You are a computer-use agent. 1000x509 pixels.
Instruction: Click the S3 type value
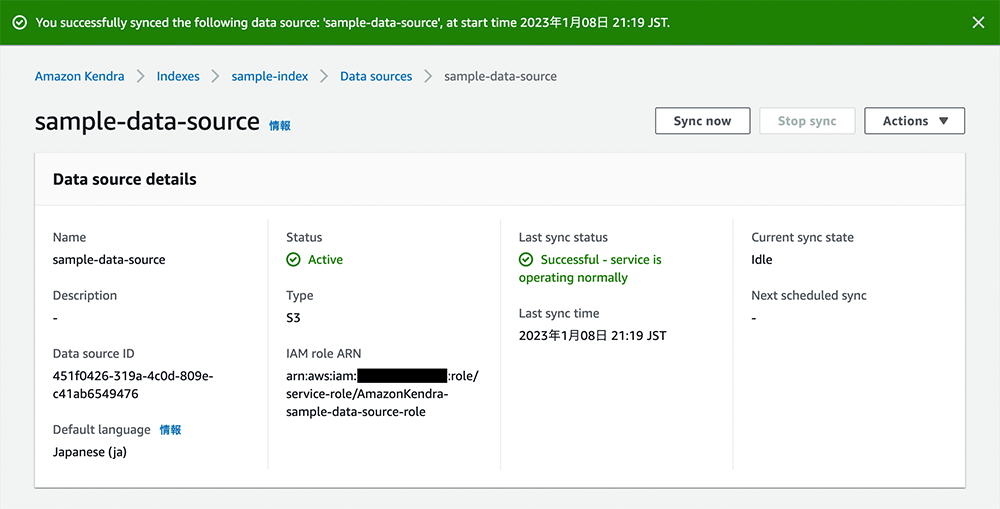coord(293,318)
